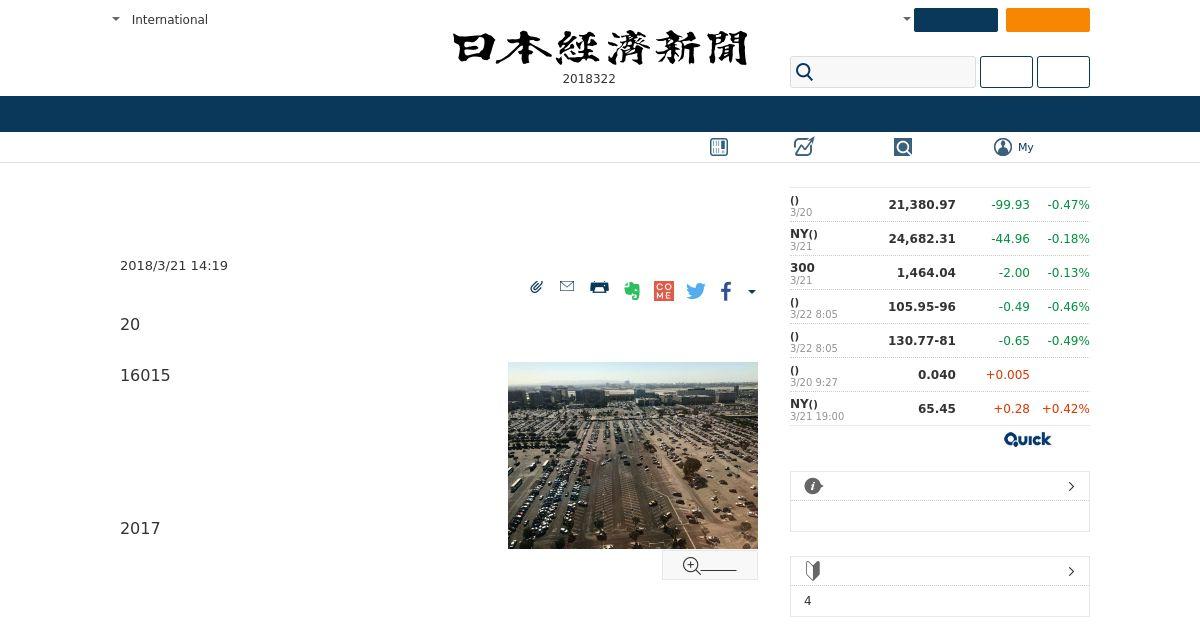1200x630 pixels.
Task: Click second outlined button beside search
Action: click(x=1063, y=72)
